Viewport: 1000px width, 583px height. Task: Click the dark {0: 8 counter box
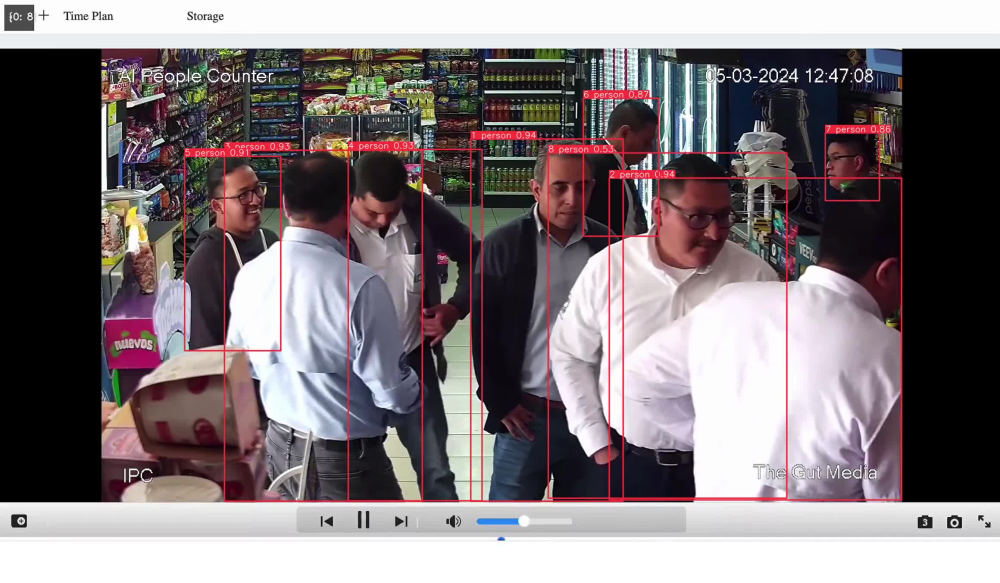click(x=19, y=17)
